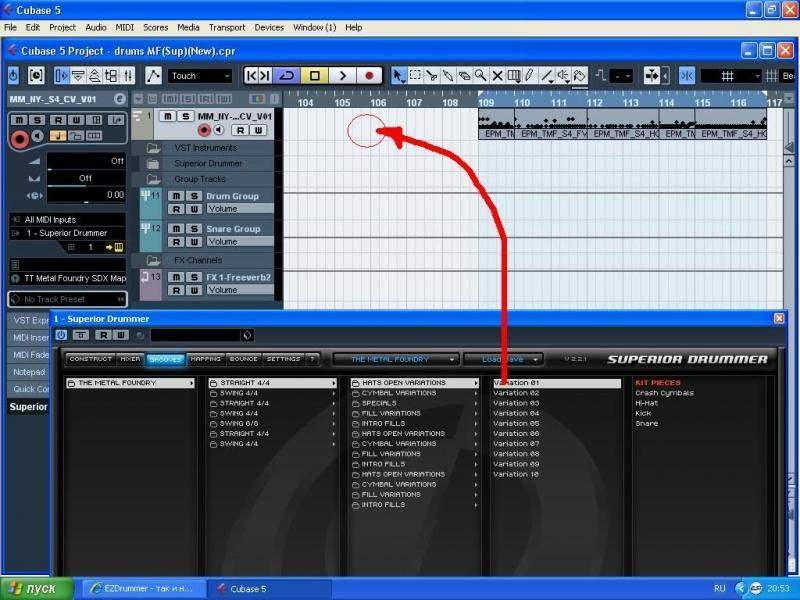The height and width of the screenshot is (600, 800).
Task: Click the EPM_TMF_S4_FV MIDI clip
Action: coord(551,124)
